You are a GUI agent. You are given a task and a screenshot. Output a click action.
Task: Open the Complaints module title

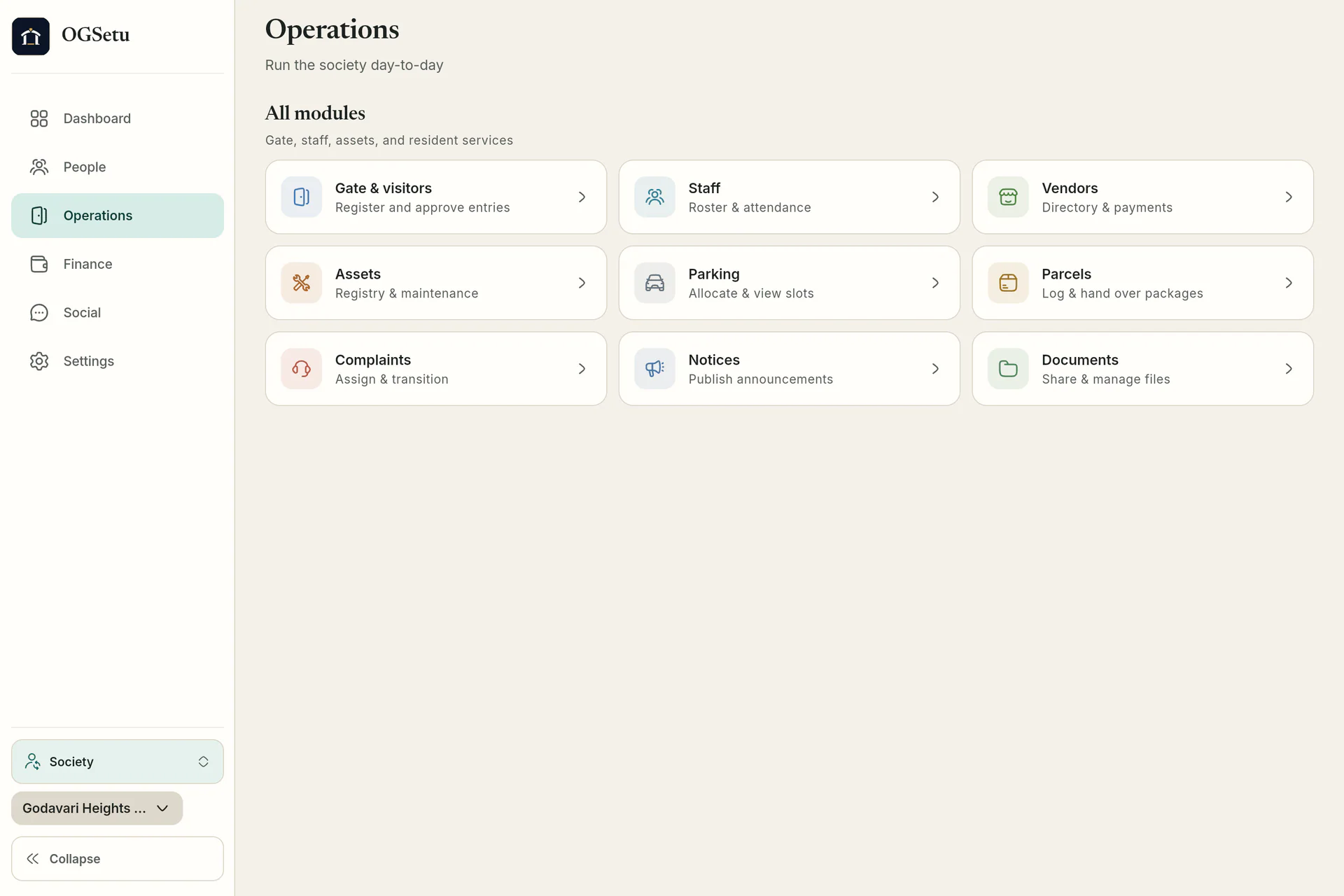(373, 360)
